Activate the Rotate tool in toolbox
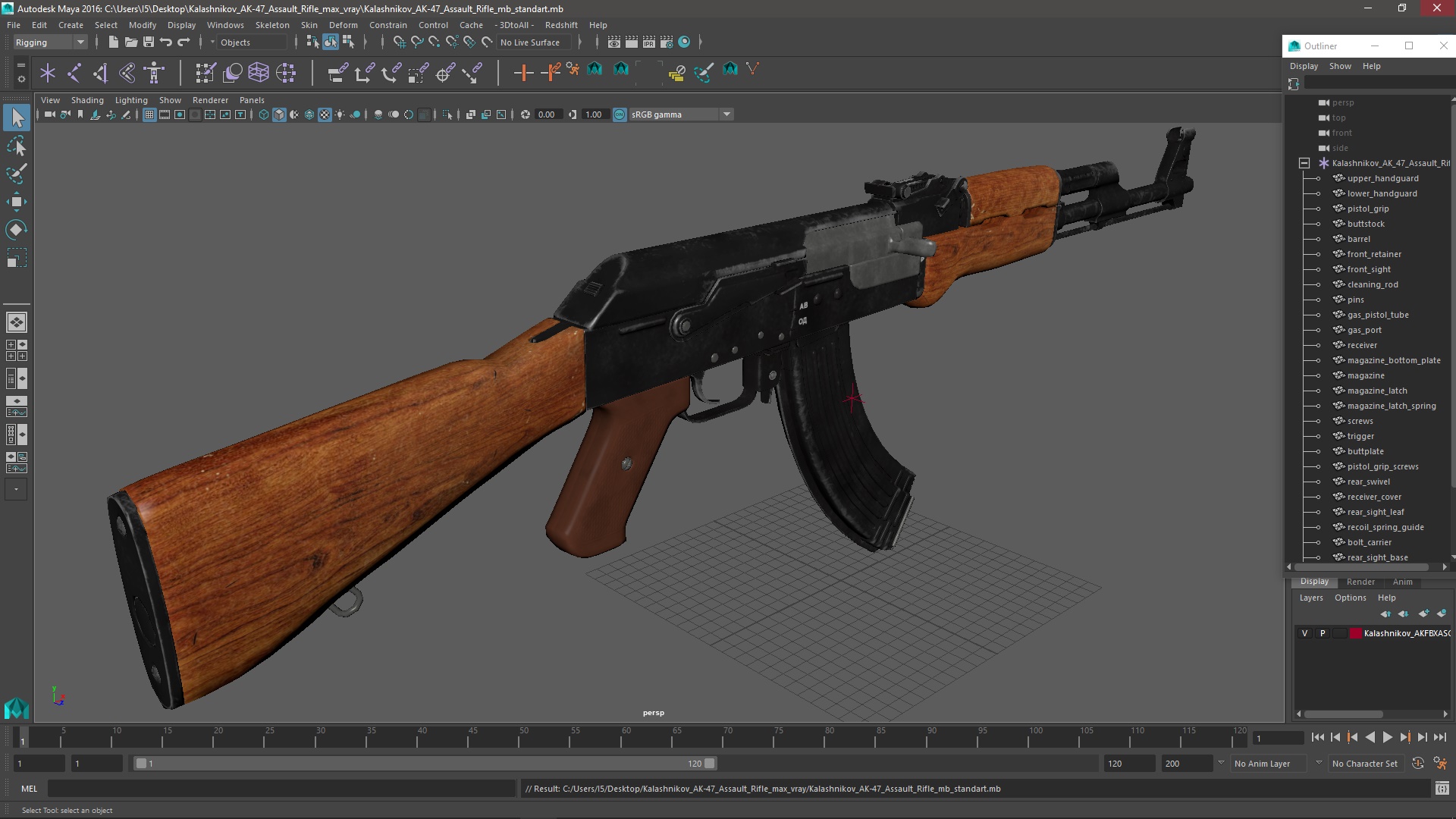The image size is (1456, 819). point(16,230)
